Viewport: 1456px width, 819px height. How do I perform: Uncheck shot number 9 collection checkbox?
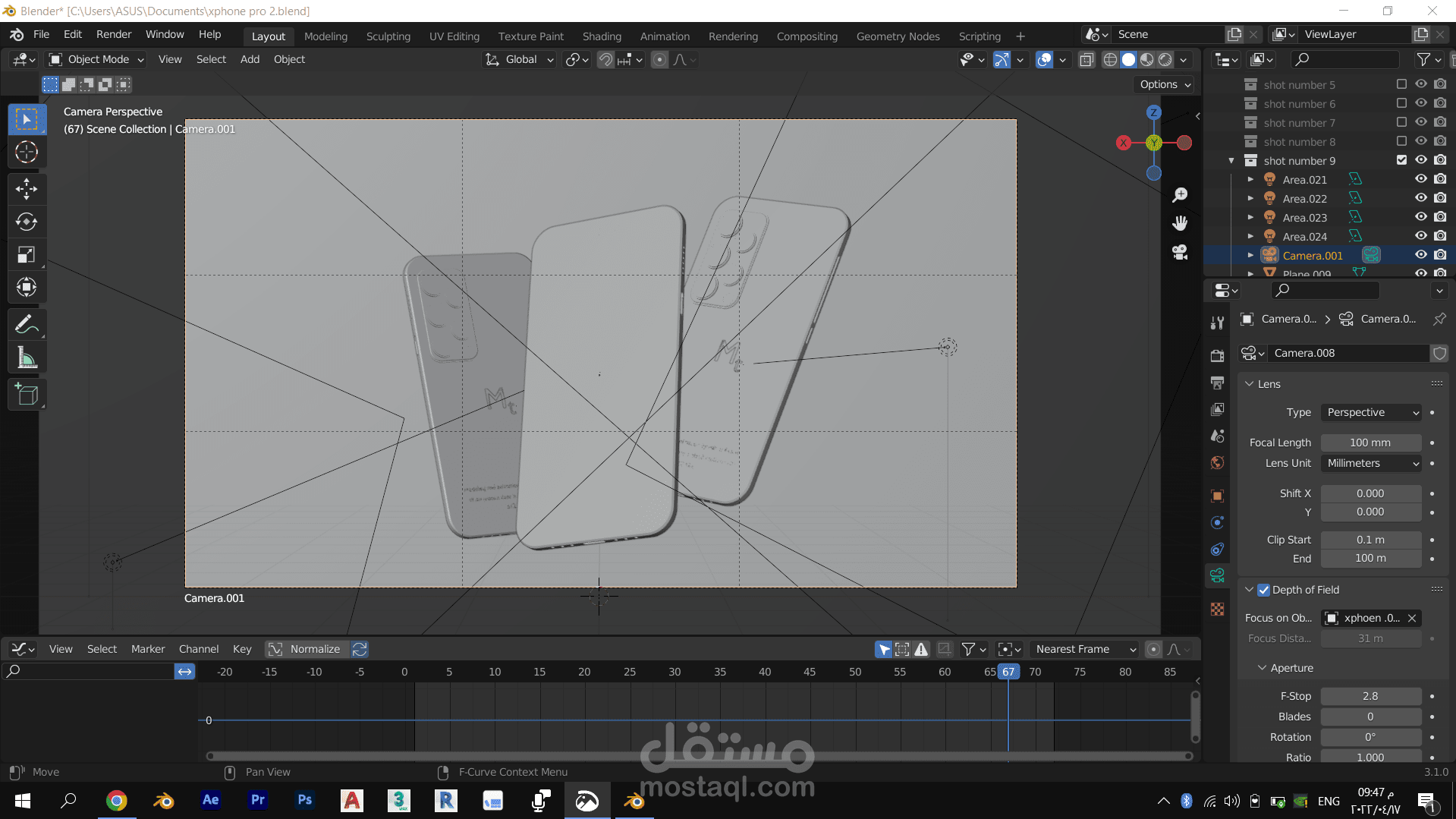click(x=1401, y=160)
